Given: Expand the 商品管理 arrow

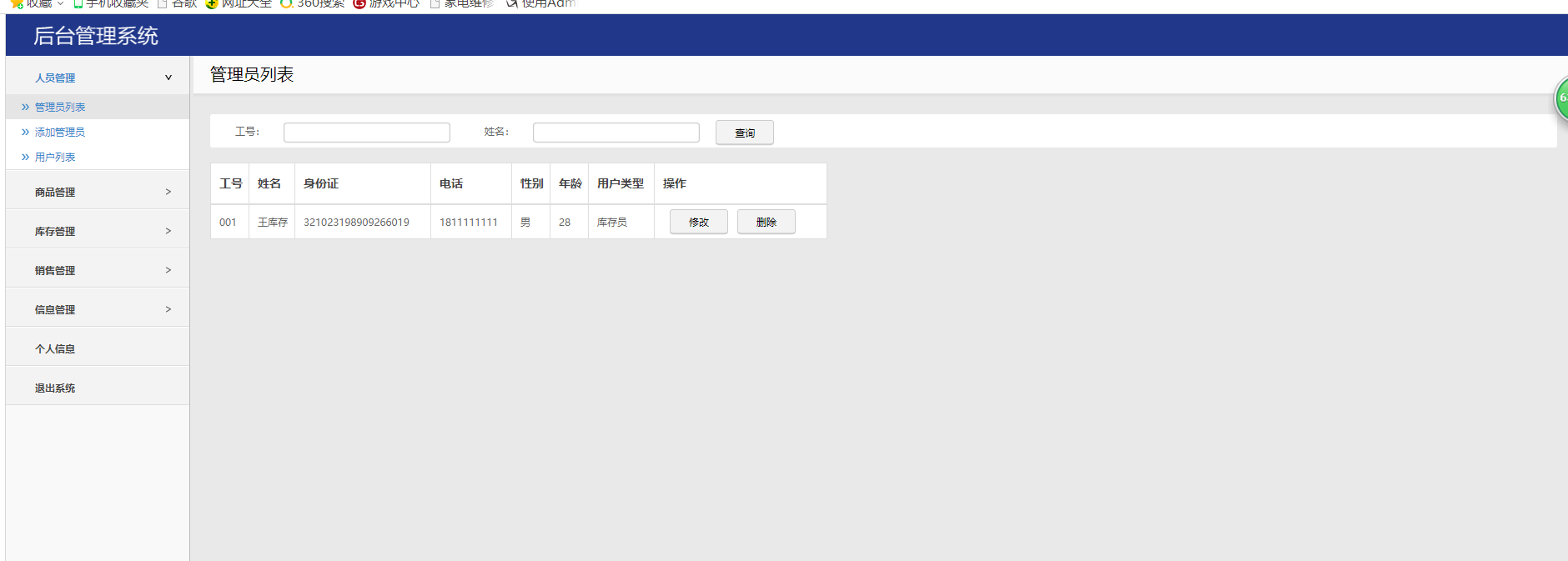Looking at the screenshot, I should [x=168, y=192].
